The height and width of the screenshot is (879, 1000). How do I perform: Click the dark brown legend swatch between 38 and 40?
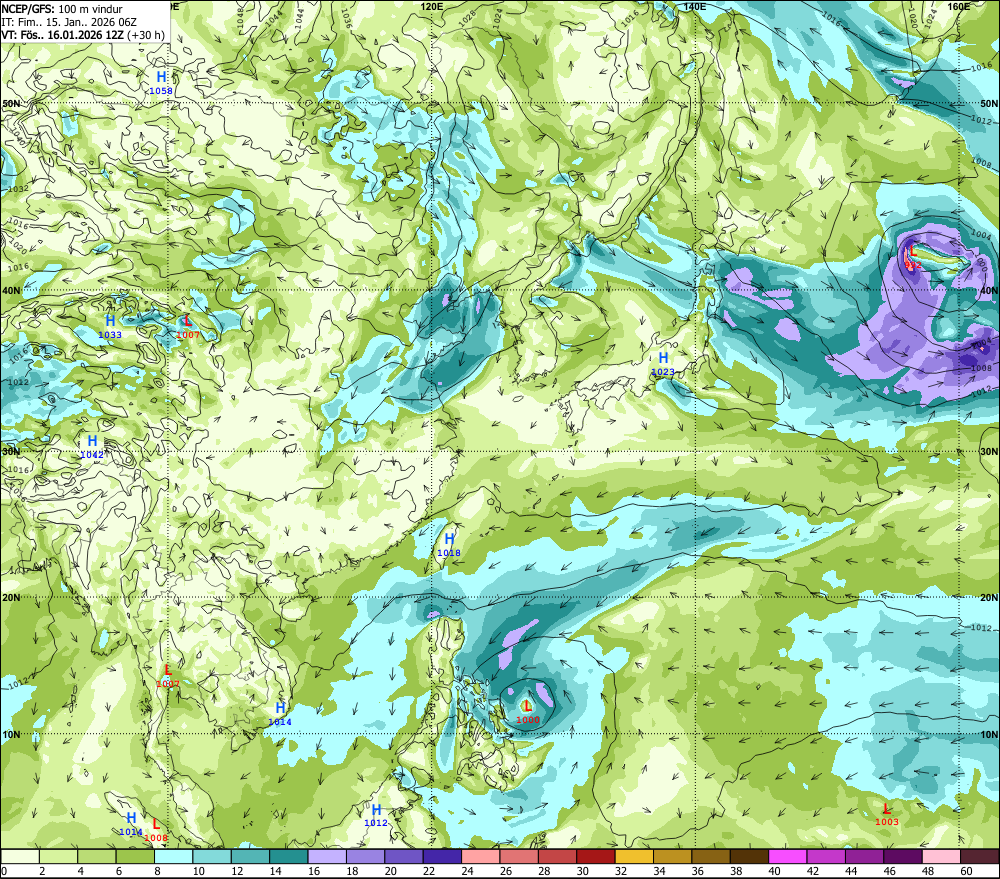tap(749, 856)
